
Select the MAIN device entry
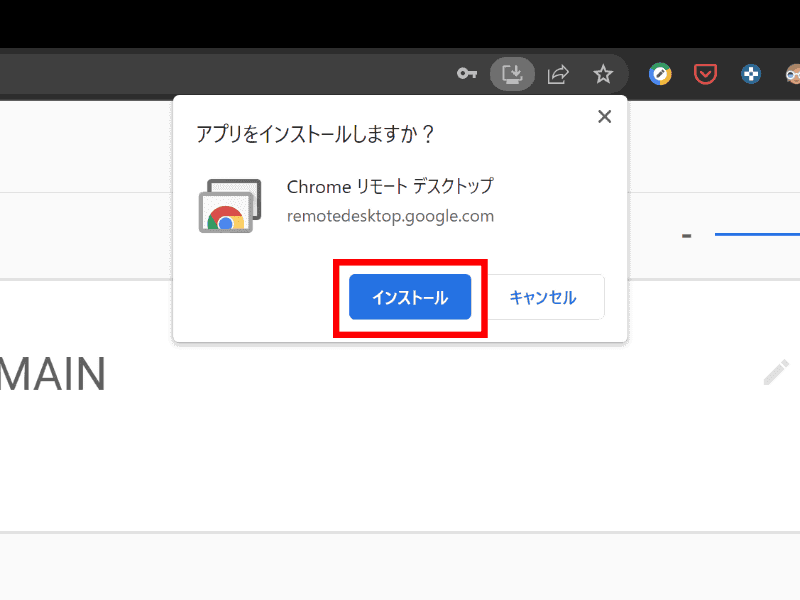(x=53, y=374)
